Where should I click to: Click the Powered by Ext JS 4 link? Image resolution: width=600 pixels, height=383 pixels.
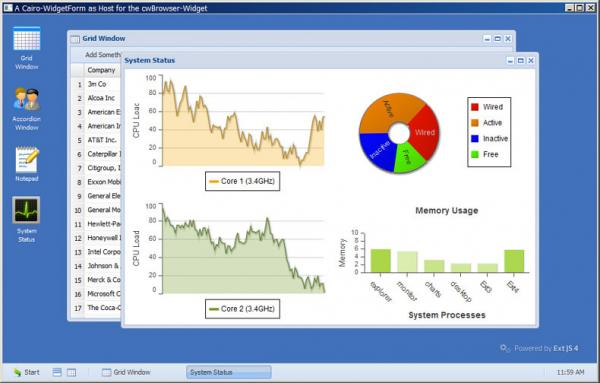pyautogui.click(x=539, y=348)
